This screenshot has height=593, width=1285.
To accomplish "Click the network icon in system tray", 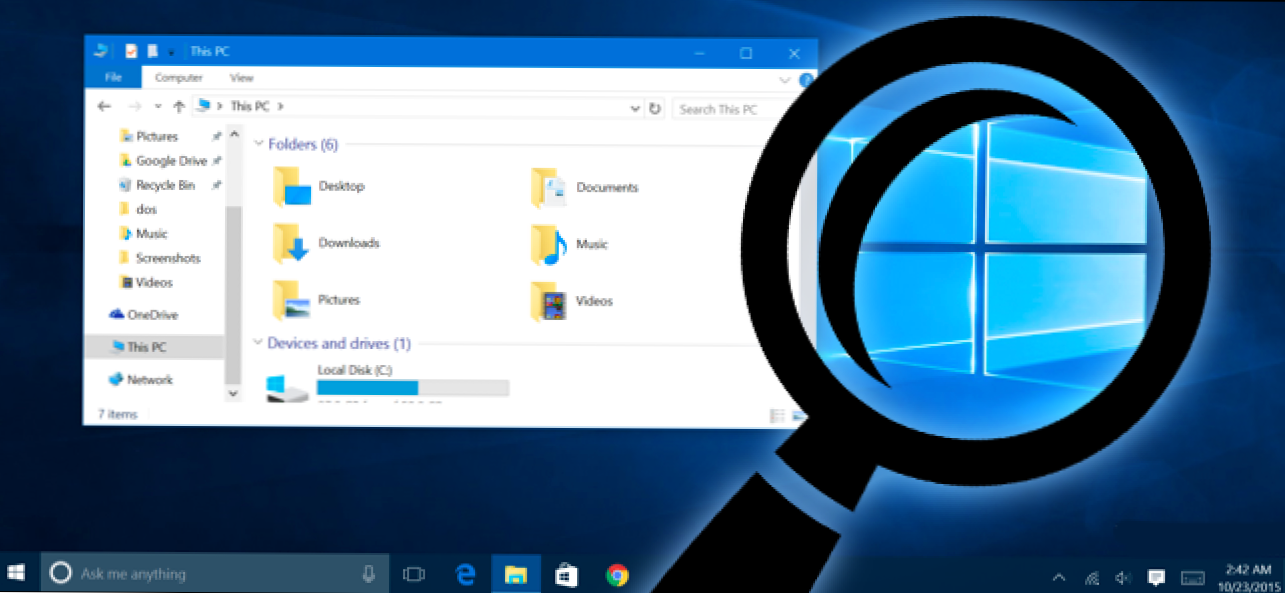I will [1091, 577].
